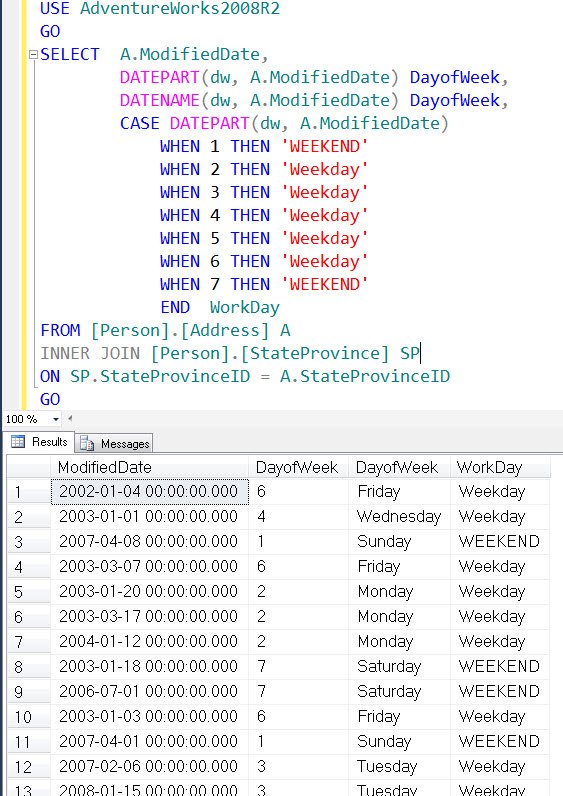Click 'WEEKEND' string in WHEN 1 line

[x=324, y=147]
